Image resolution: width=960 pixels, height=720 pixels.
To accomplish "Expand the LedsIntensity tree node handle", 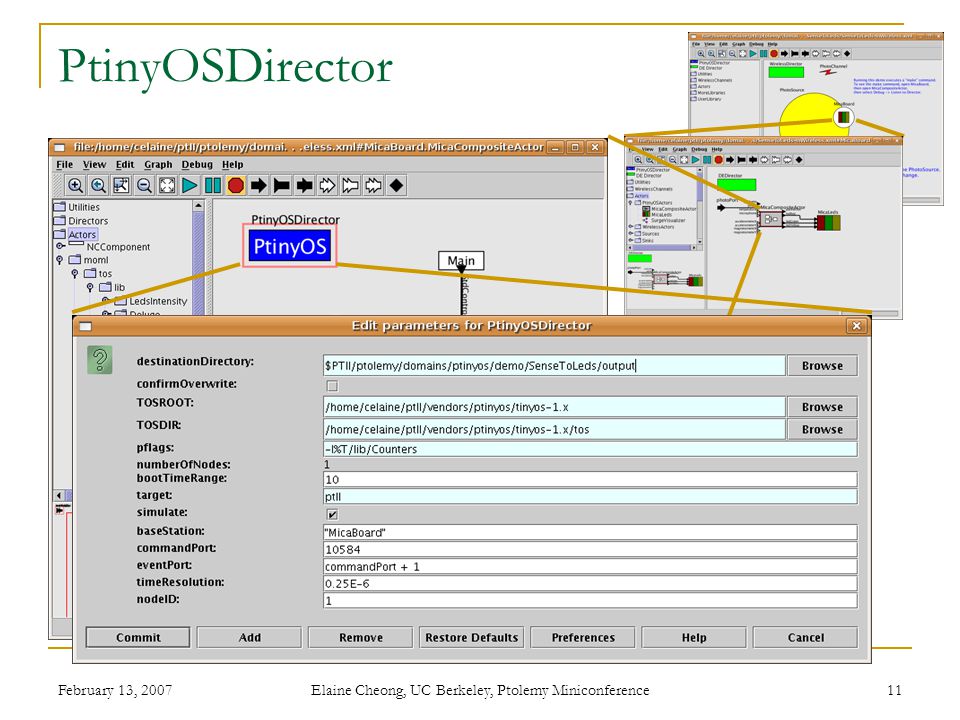I will pyautogui.click(x=105, y=301).
